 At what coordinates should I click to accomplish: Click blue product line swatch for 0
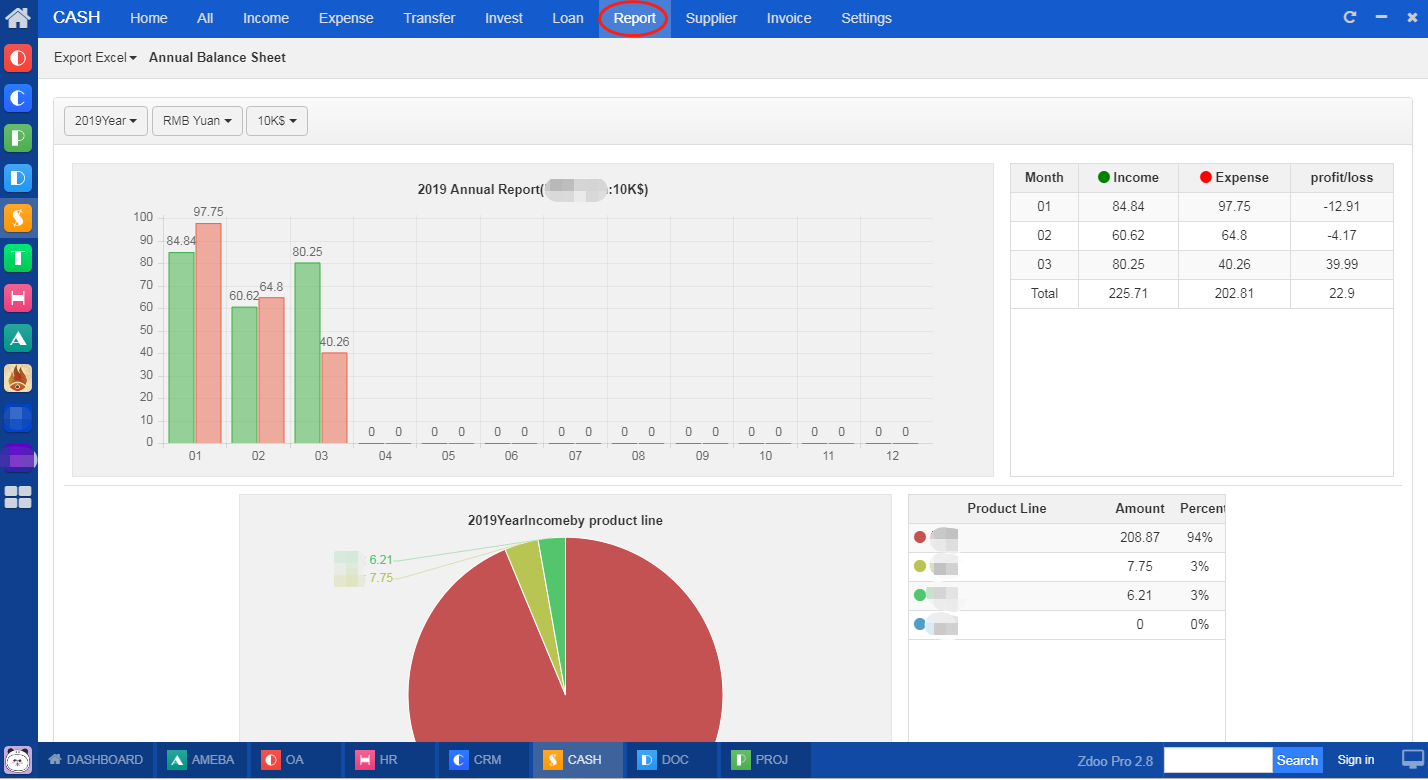pos(920,624)
